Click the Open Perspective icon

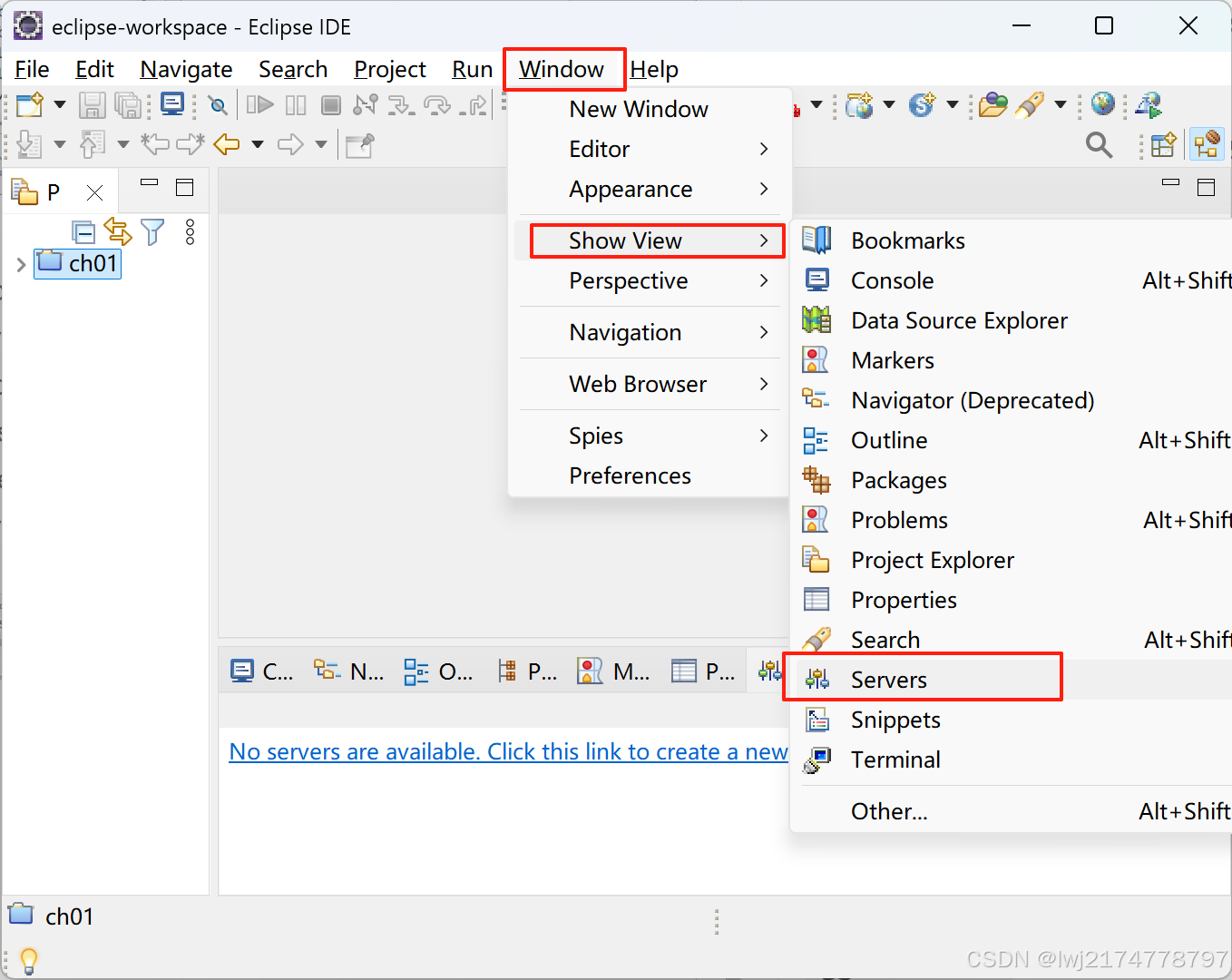[1163, 144]
